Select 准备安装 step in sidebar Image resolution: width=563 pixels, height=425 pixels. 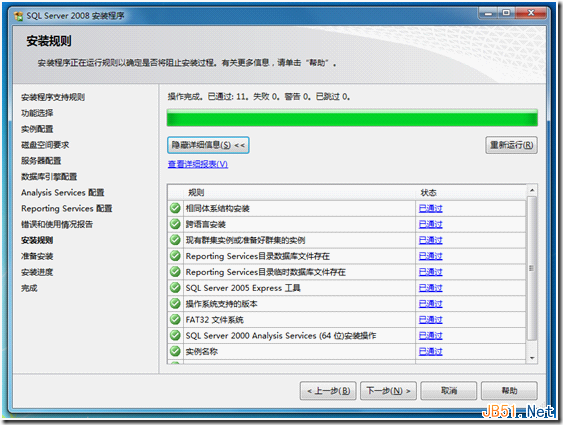[37, 256]
